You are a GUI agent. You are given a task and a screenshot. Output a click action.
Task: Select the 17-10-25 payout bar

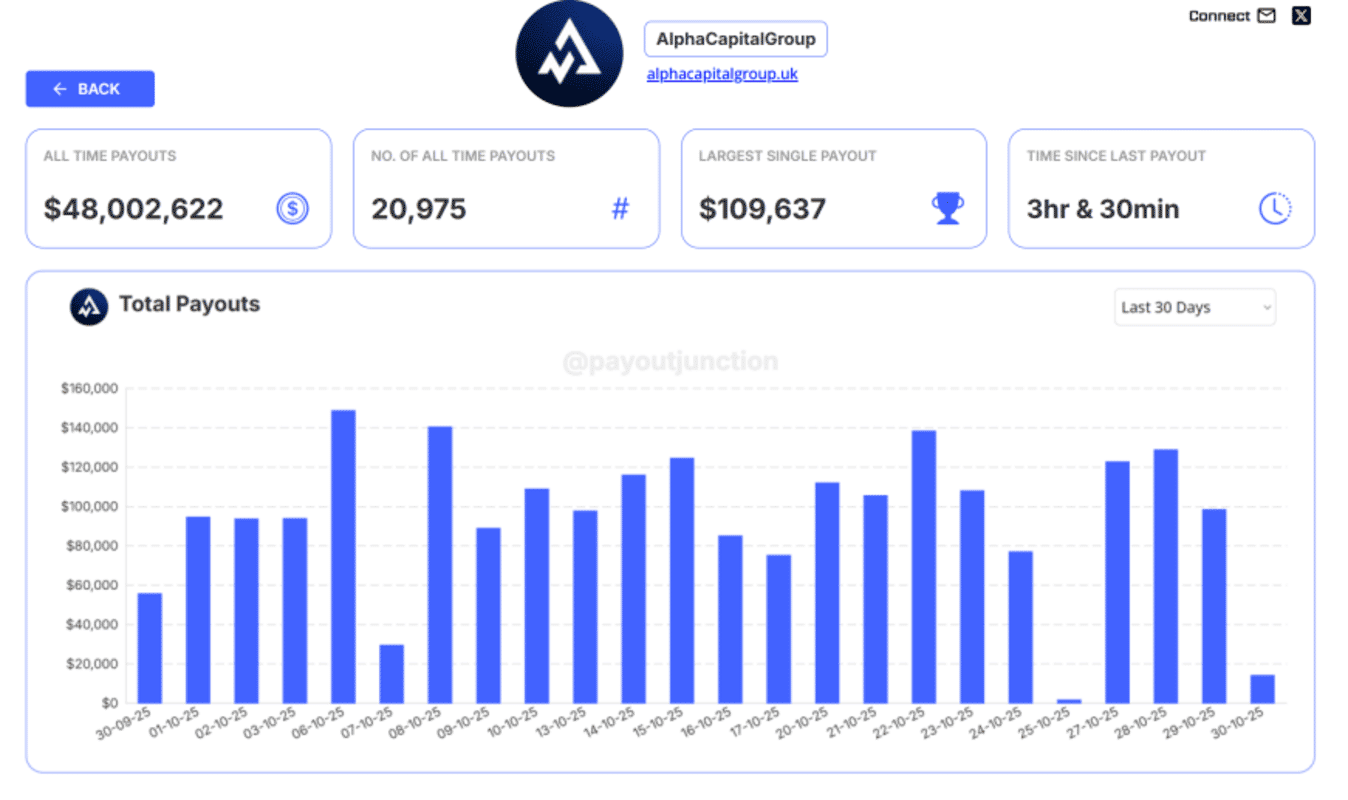(779, 630)
